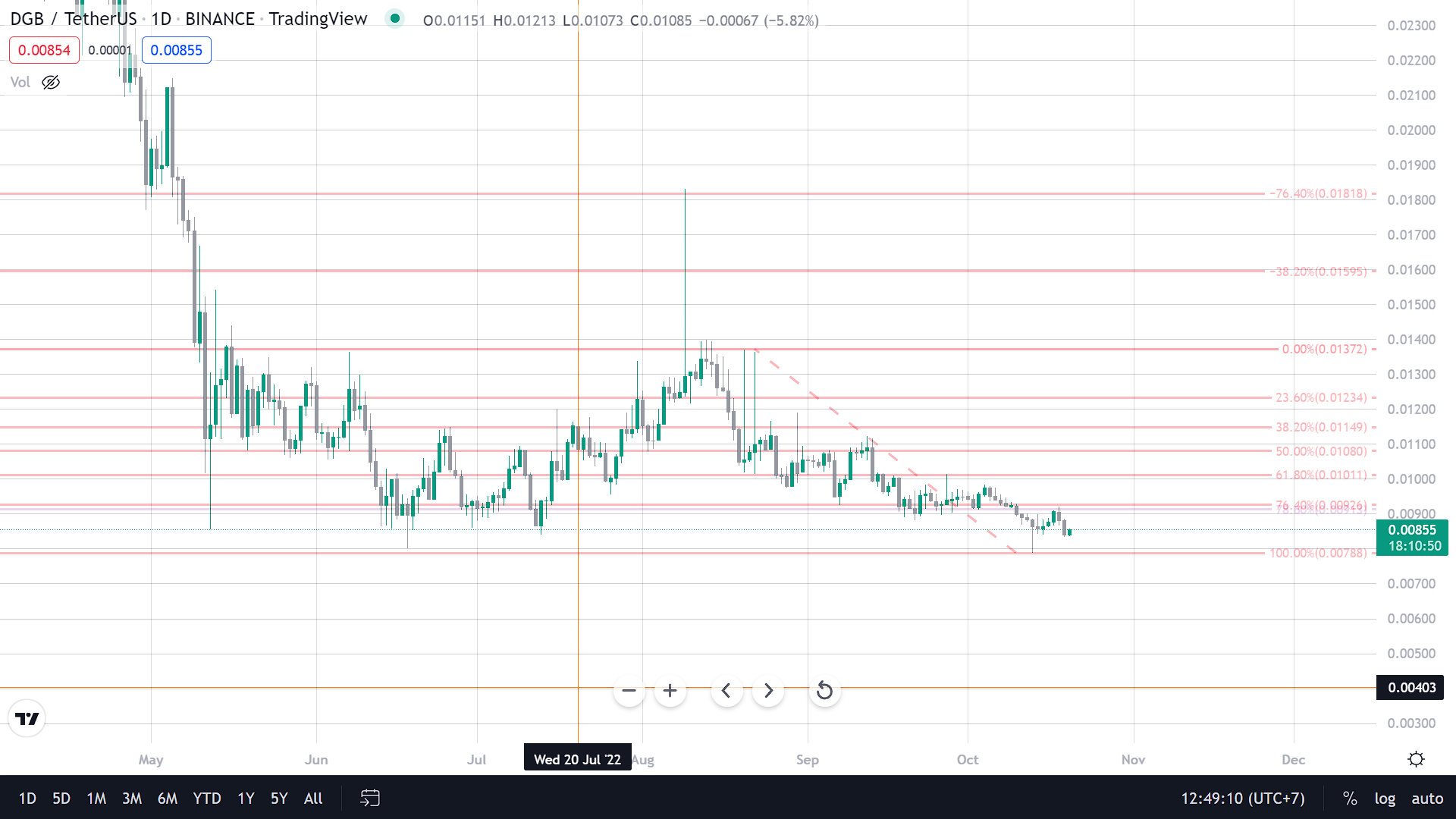Open go-to-date calendar icon
Image resolution: width=1456 pixels, height=819 pixels.
coord(370,798)
